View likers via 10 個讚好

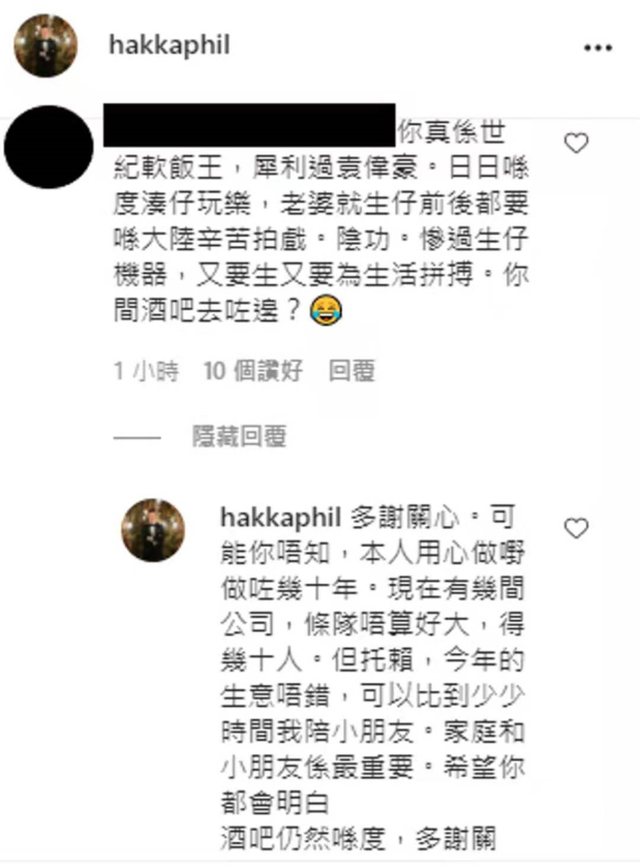point(253,371)
